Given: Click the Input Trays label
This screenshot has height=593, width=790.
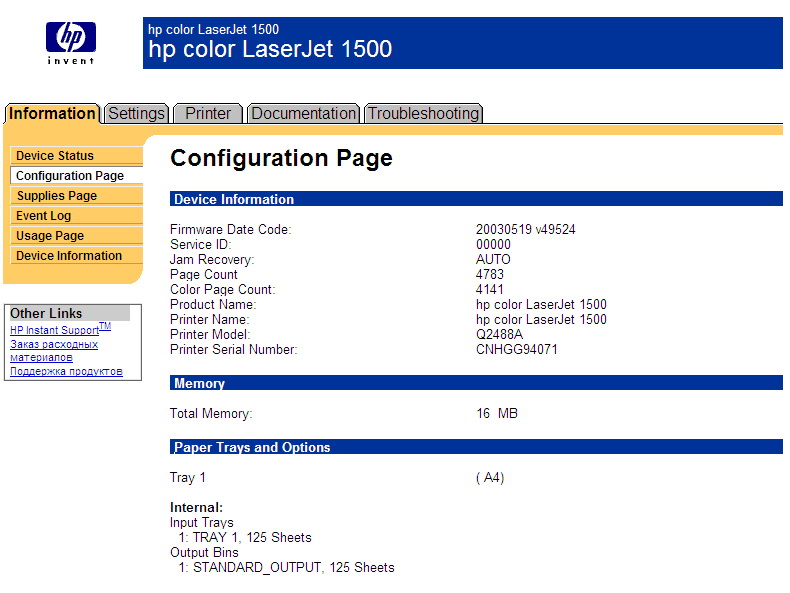Looking at the screenshot, I should tap(202, 523).
